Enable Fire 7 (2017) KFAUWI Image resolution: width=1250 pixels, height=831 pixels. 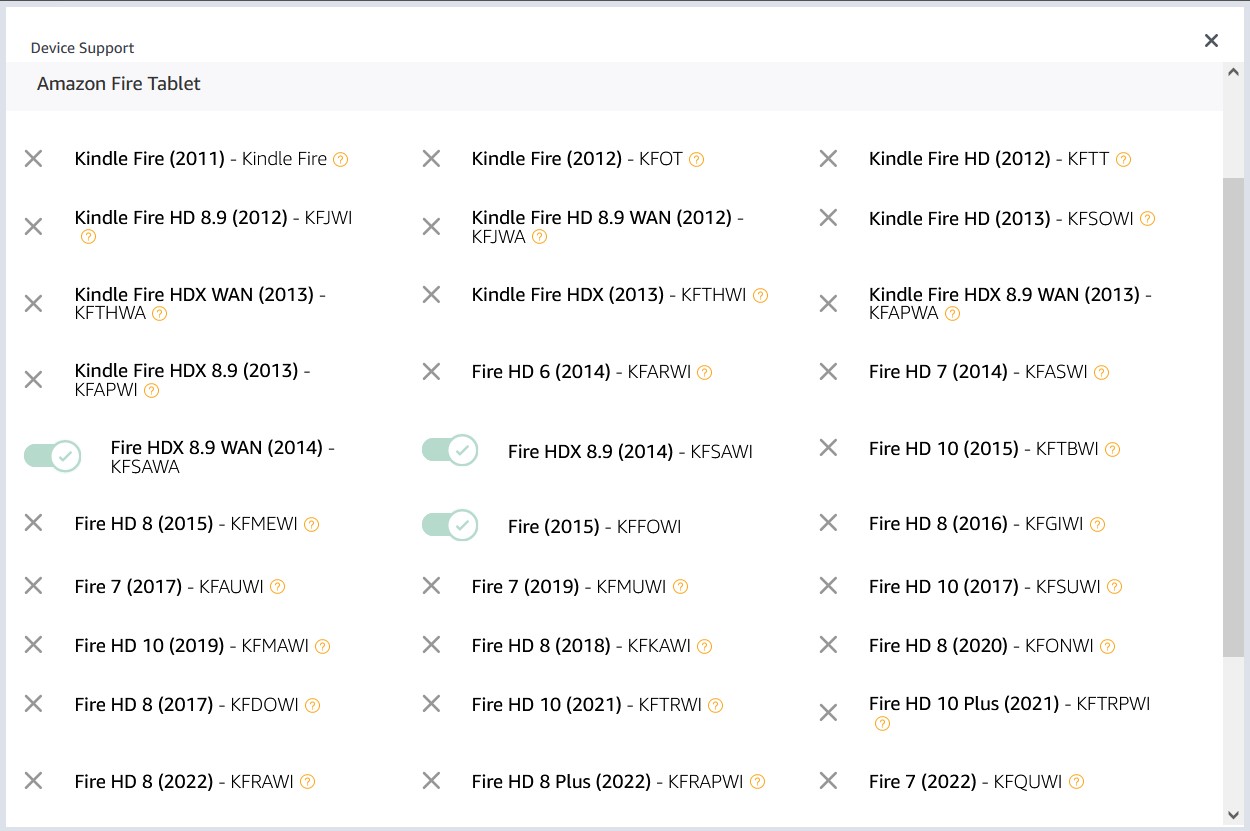[33, 585]
